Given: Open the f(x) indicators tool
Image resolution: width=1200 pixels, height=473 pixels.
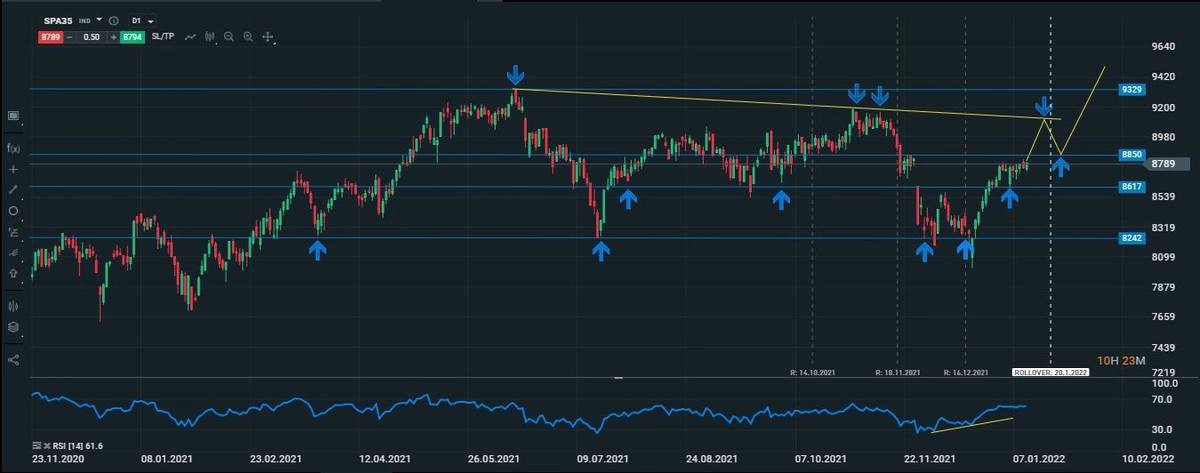Looking at the screenshot, I should (13, 147).
